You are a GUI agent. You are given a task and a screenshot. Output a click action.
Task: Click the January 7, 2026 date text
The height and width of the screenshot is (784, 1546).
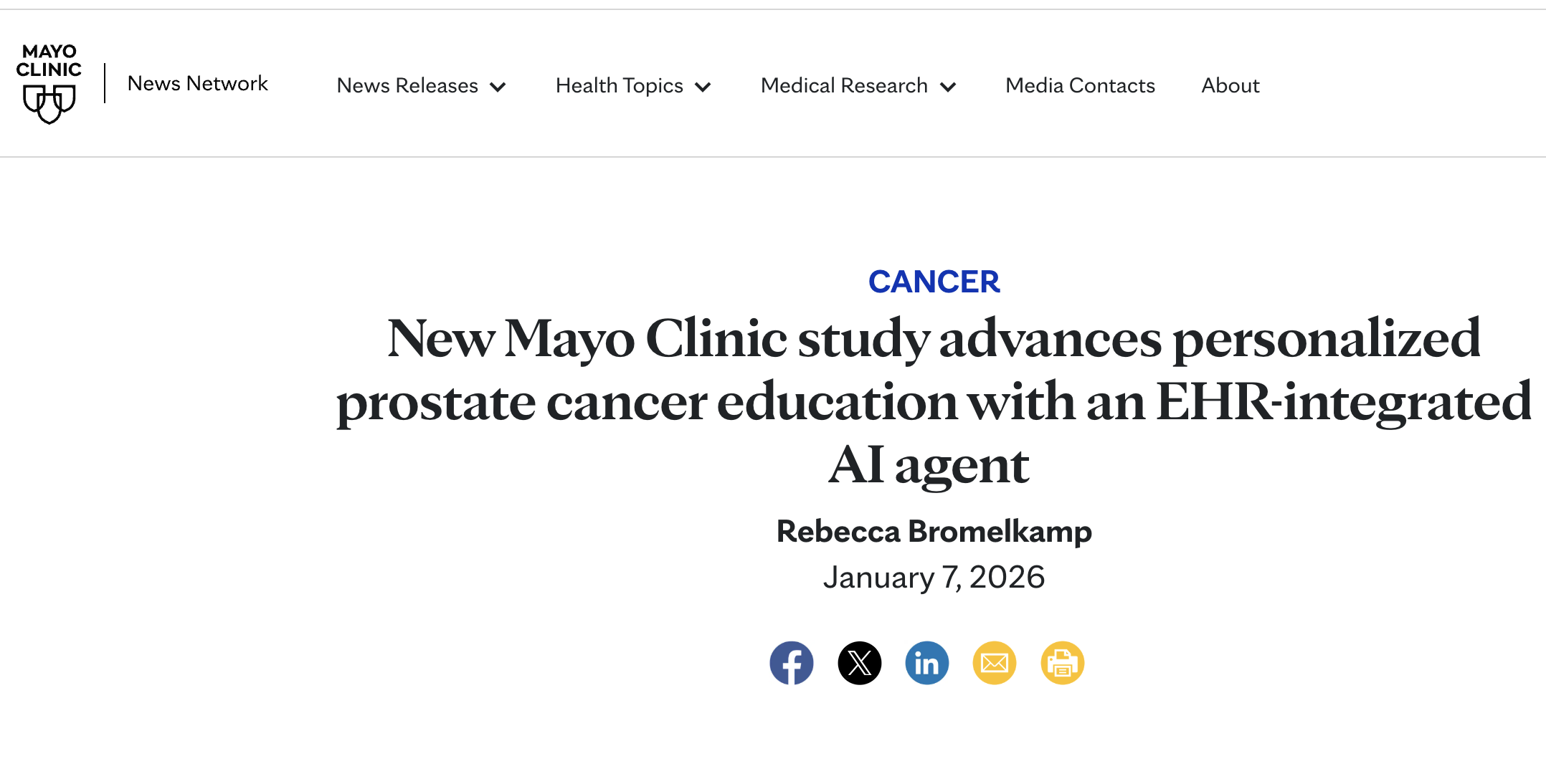coord(934,577)
